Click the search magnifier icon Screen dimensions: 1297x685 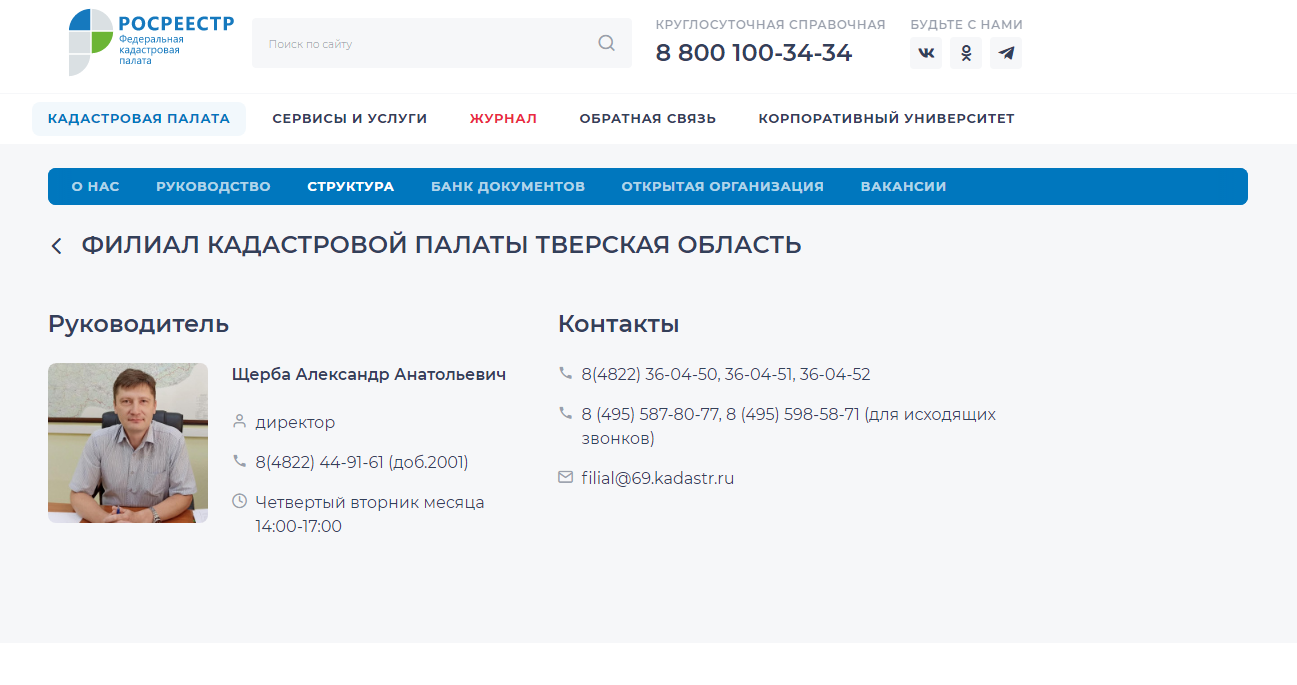pyautogui.click(x=606, y=43)
